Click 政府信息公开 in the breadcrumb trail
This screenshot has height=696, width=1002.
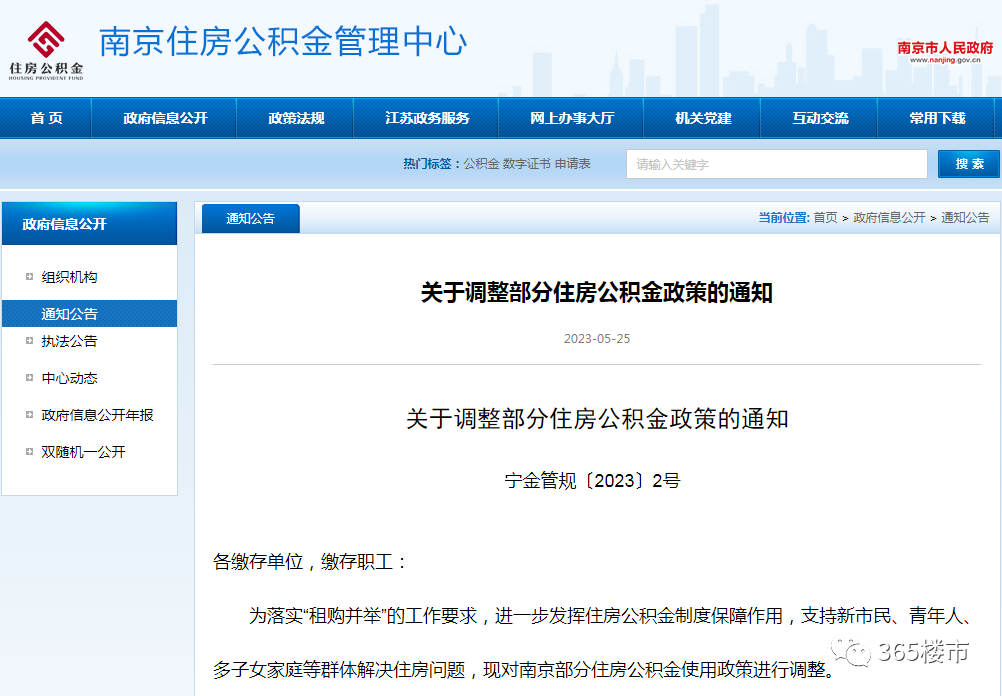pyautogui.click(x=889, y=218)
